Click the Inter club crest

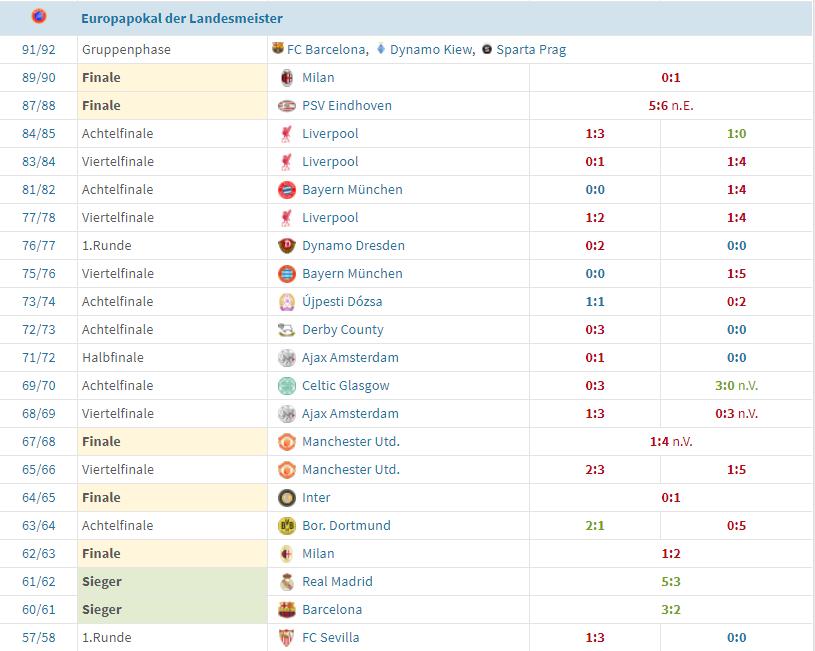coord(287,497)
